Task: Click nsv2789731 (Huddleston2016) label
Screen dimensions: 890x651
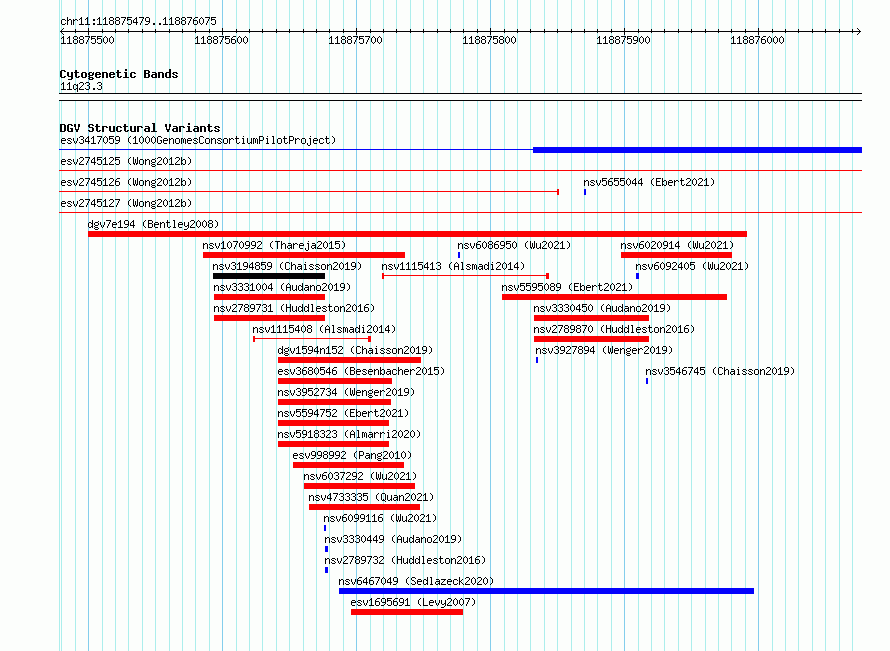Action: 294,308
